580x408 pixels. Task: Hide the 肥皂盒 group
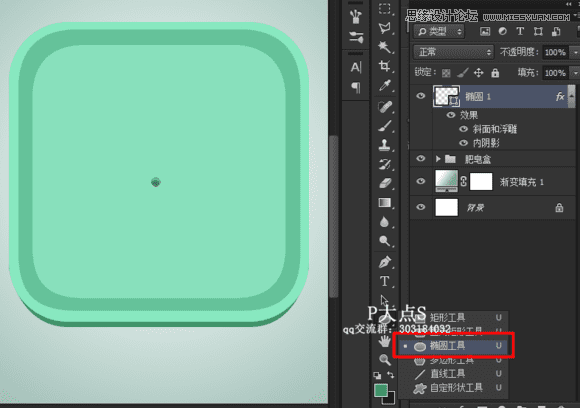[x=421, y=159]
